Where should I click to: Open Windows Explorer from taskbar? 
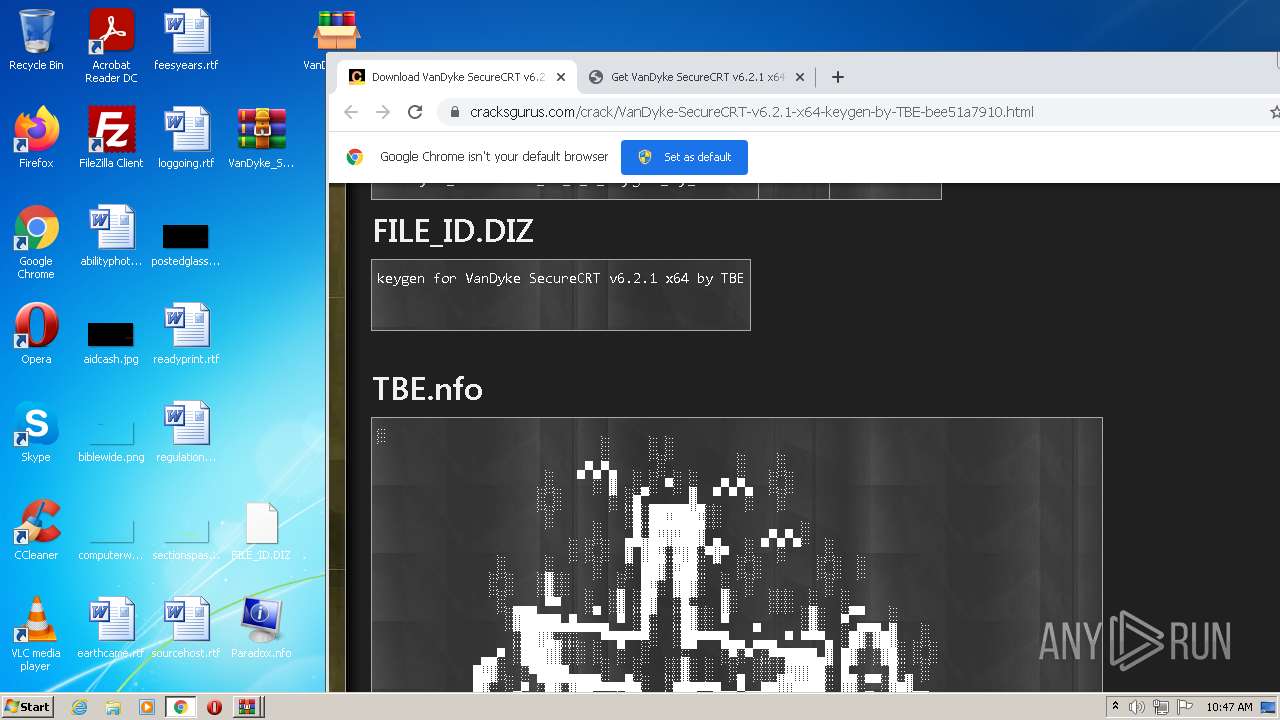113,707
